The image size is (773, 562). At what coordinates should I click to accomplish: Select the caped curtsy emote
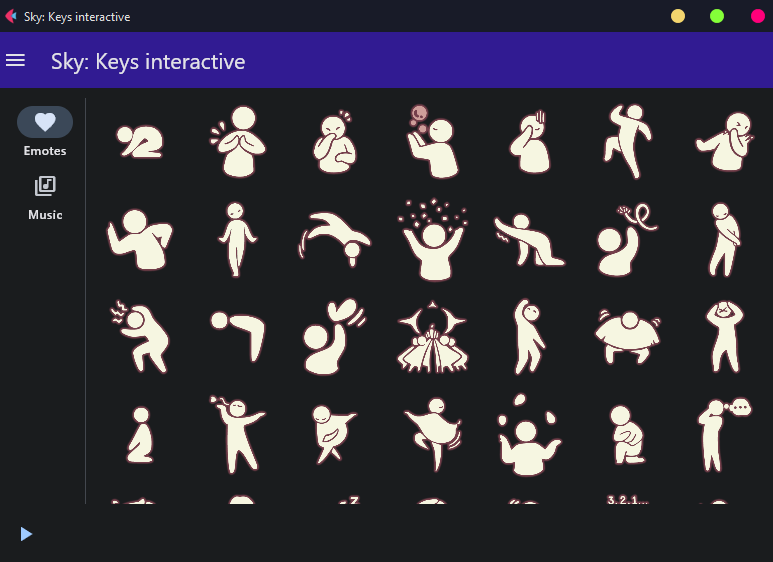coord(335,435)
